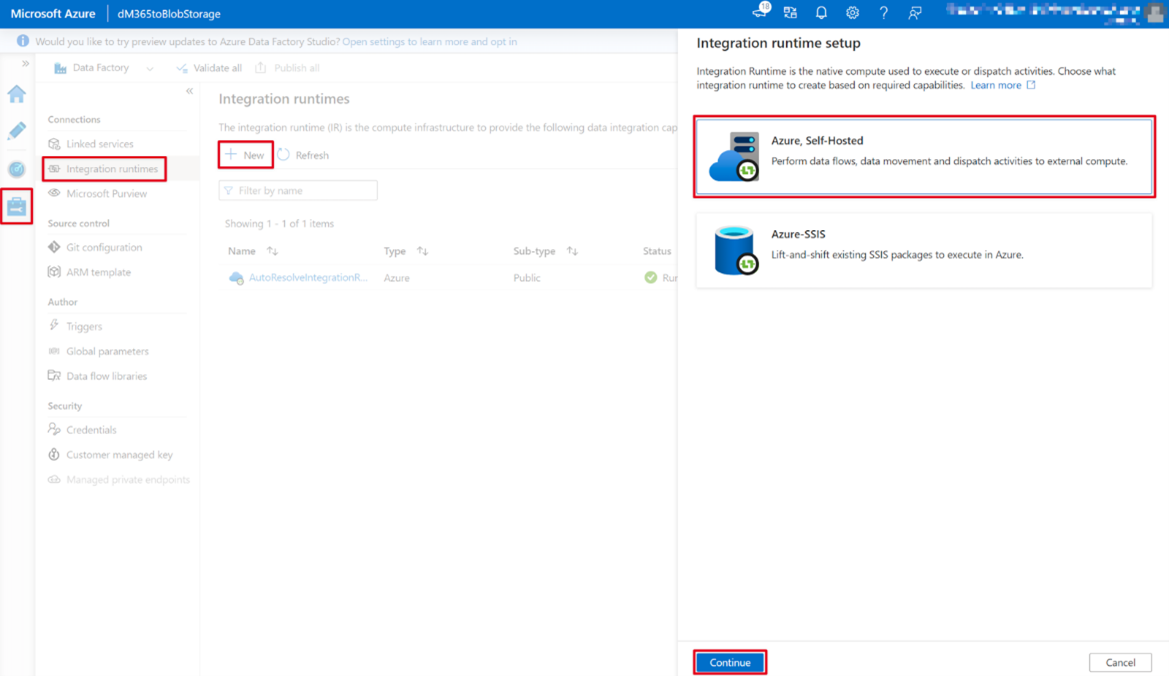Expand the Data Factory dropdown
Image resolution: width=1169 pixels, height=676 pixels.
[148, 67]
